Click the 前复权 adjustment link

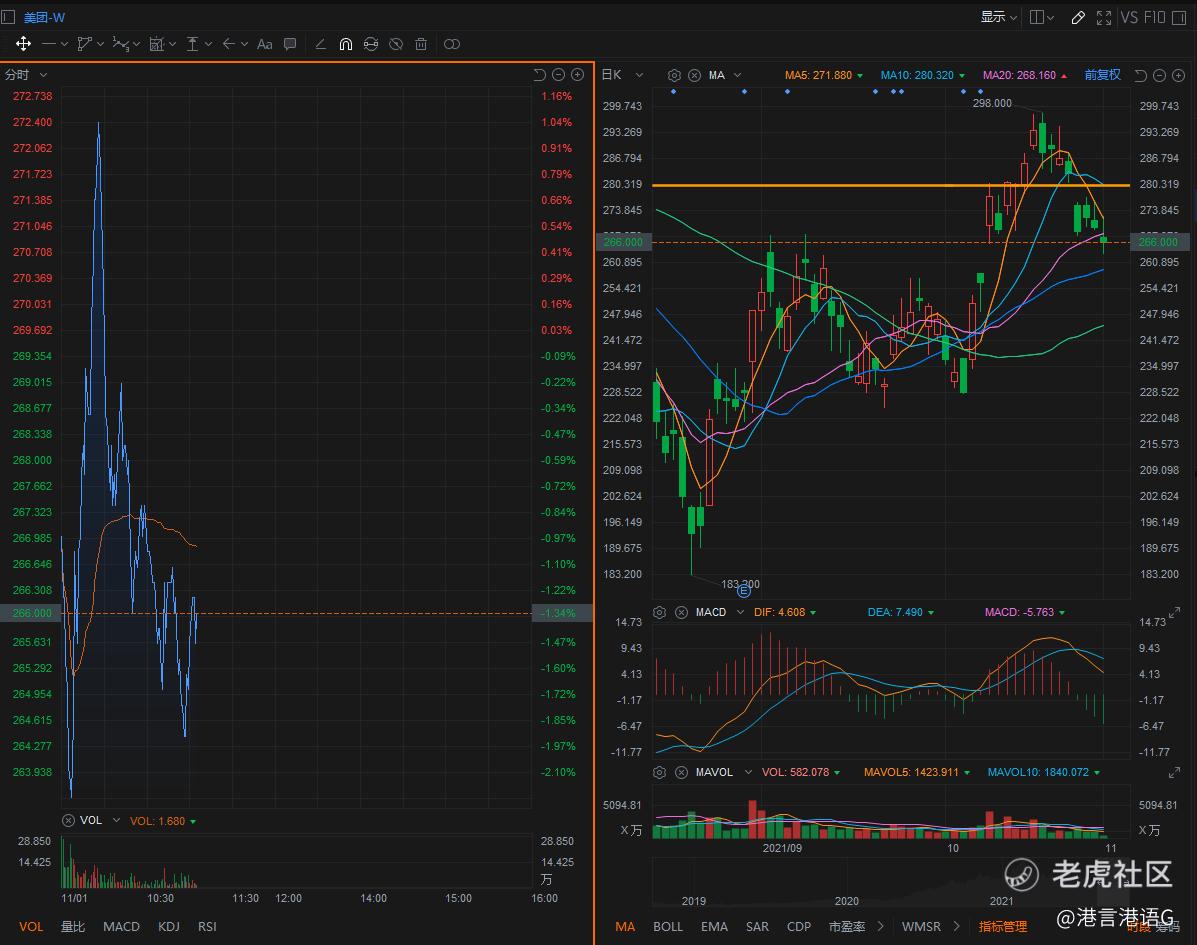[x=1102, y=75]
